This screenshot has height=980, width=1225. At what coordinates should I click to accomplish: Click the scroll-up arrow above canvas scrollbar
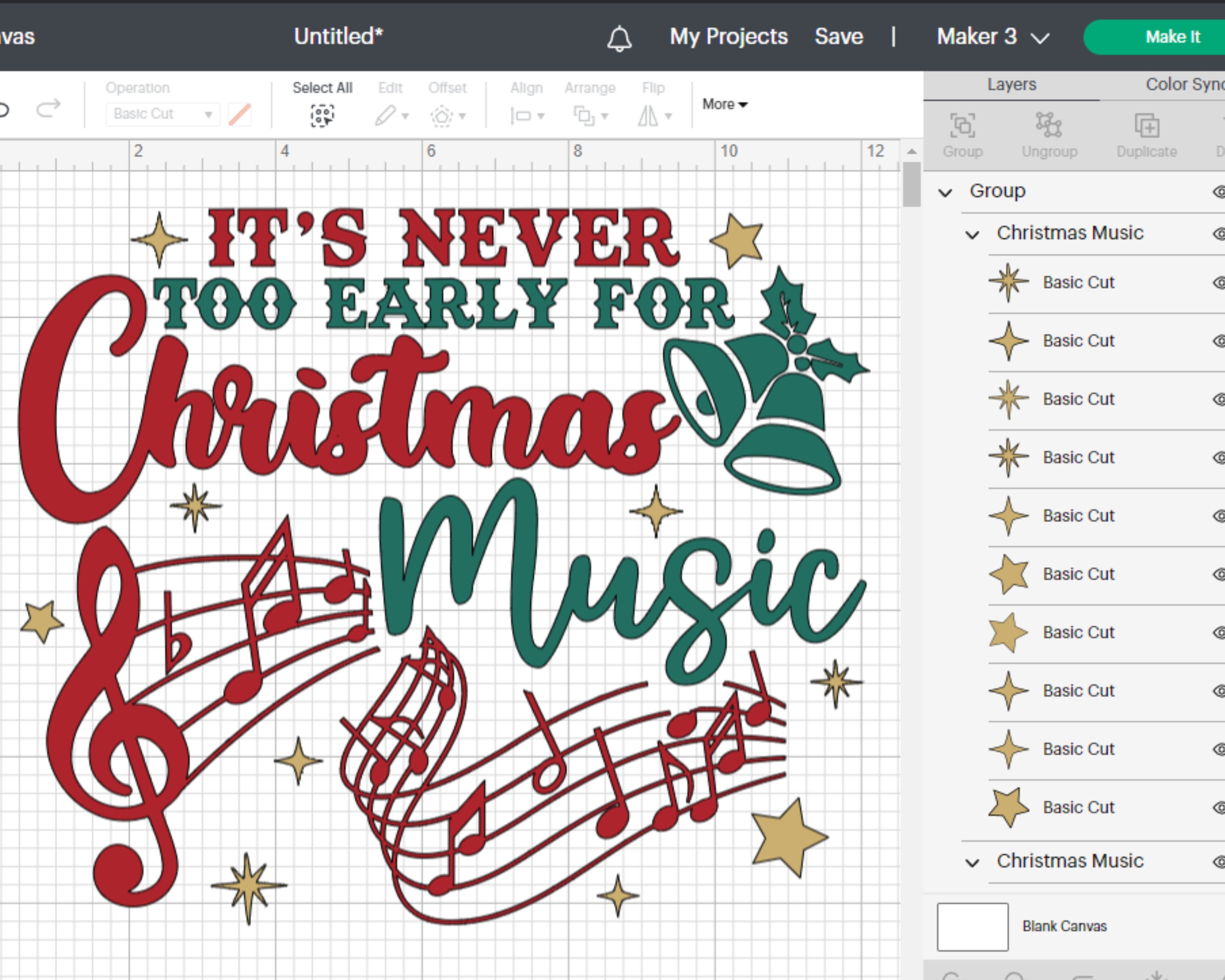[911, 151]
